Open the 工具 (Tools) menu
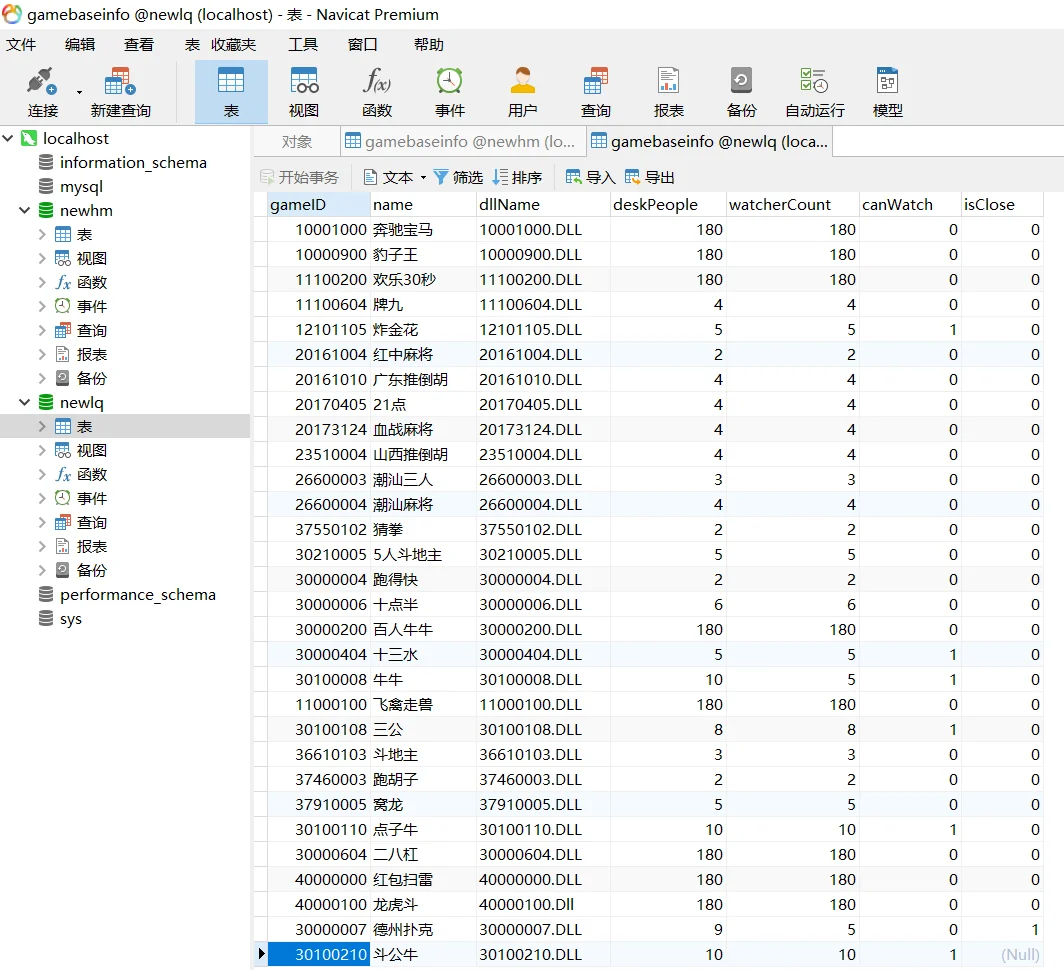Viewport: 1064px width, 970px height. point(302,45)
